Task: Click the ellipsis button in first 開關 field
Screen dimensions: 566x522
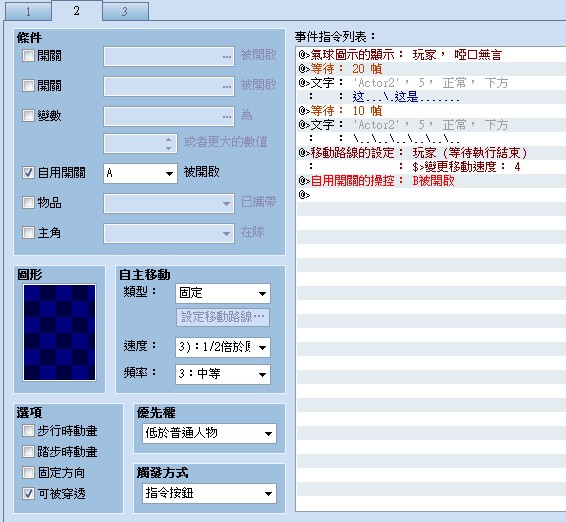Action: [x=227, y=56]
